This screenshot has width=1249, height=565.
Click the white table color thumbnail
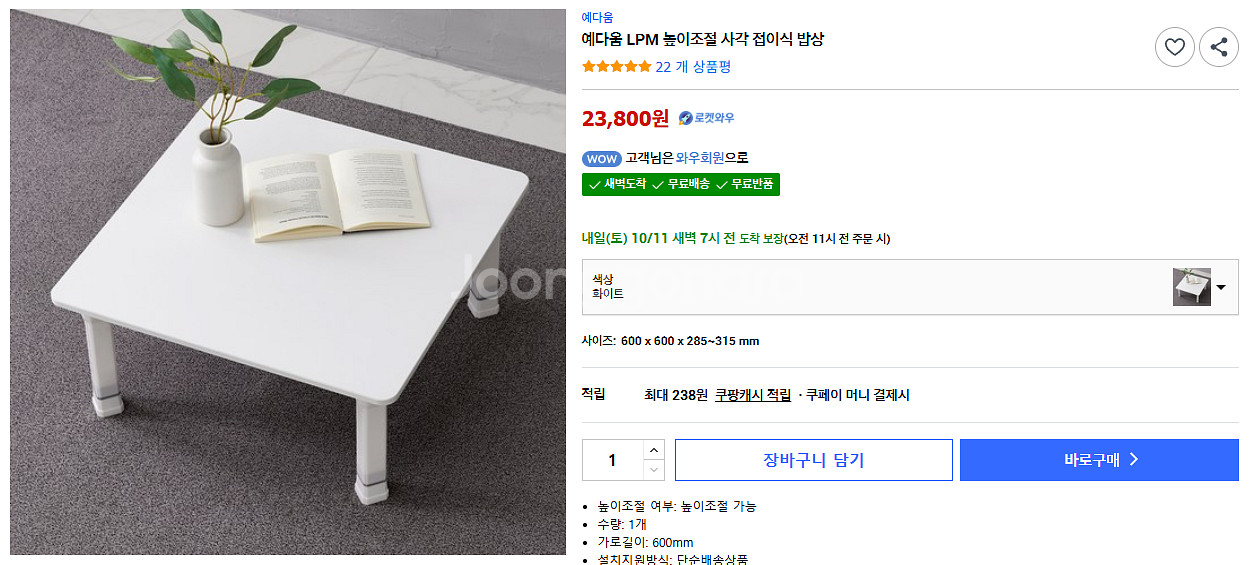coord(1191,287)
